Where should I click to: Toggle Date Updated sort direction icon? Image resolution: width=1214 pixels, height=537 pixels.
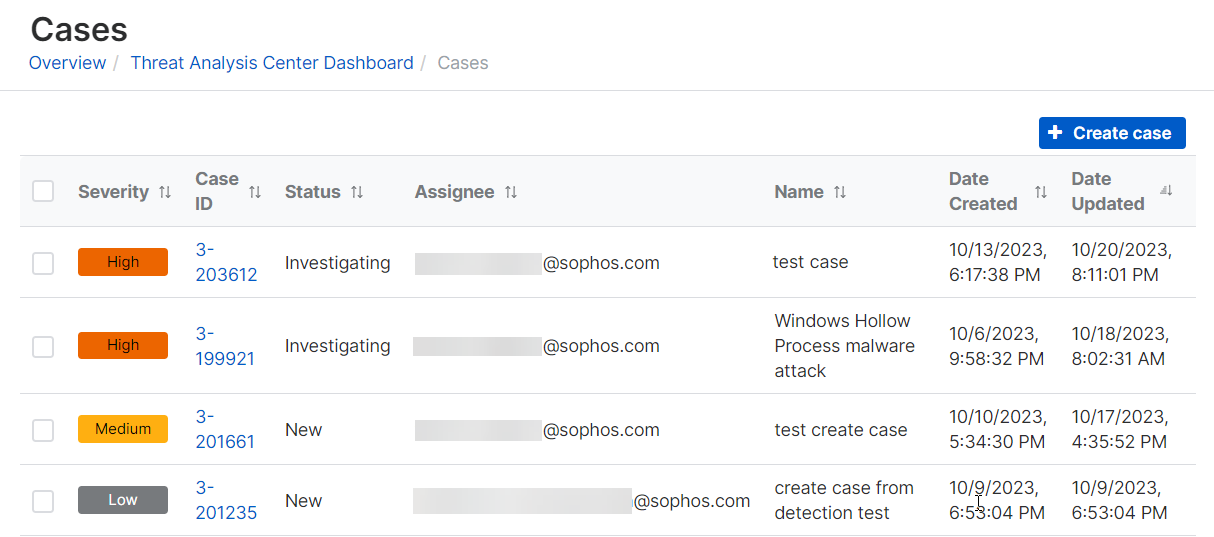[1166, 191]
